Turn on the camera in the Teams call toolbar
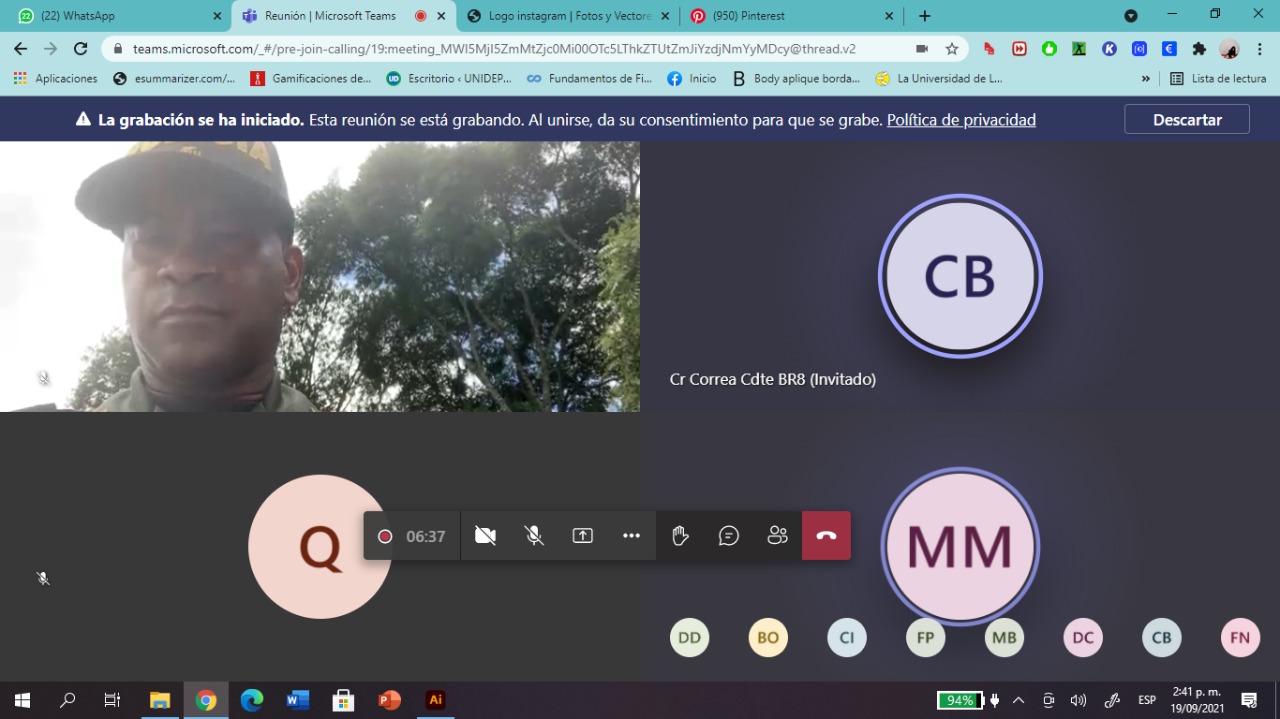Screen dimensions: 1280x719 485,536
